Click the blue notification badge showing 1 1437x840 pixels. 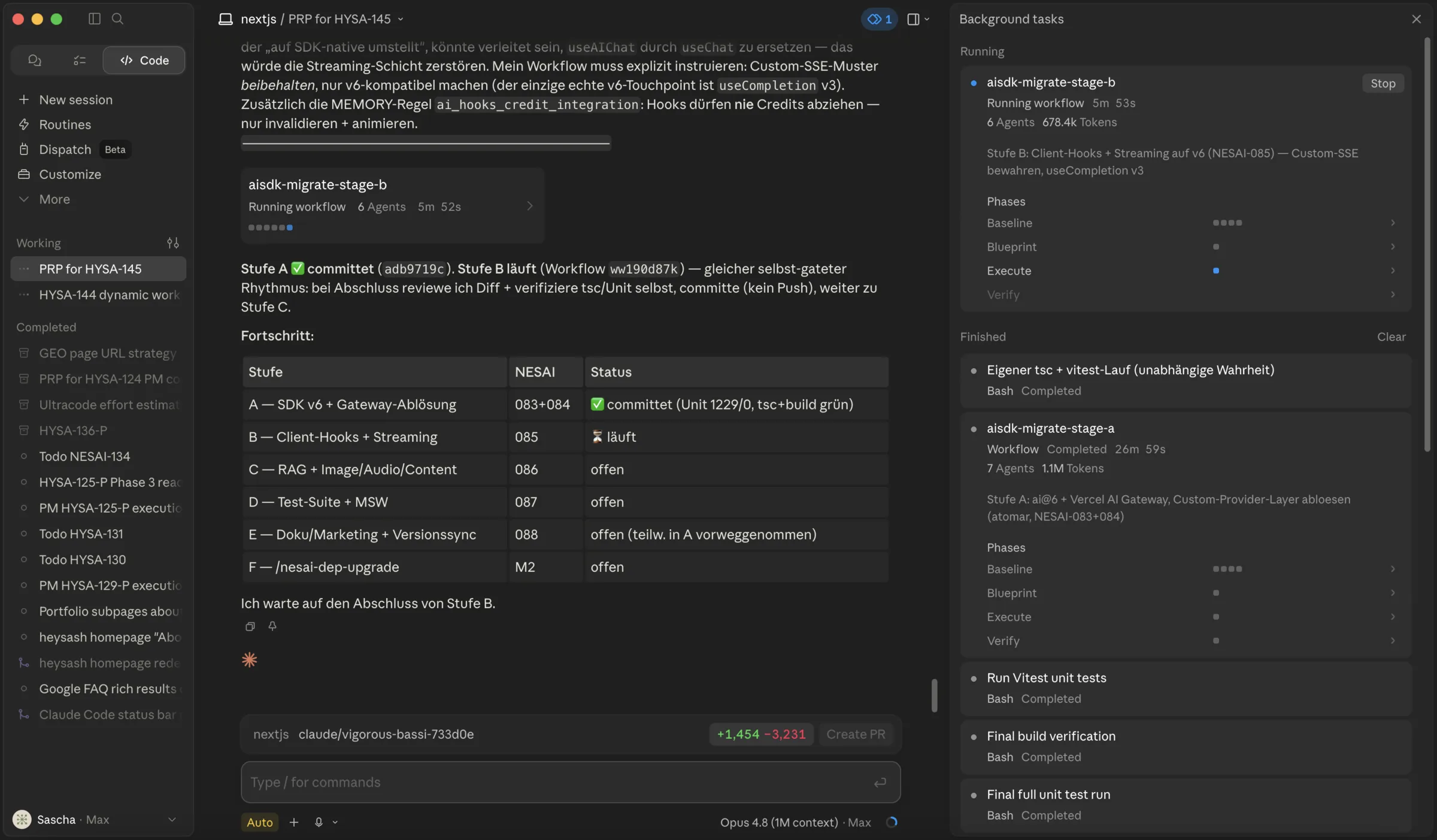[879, 19]
